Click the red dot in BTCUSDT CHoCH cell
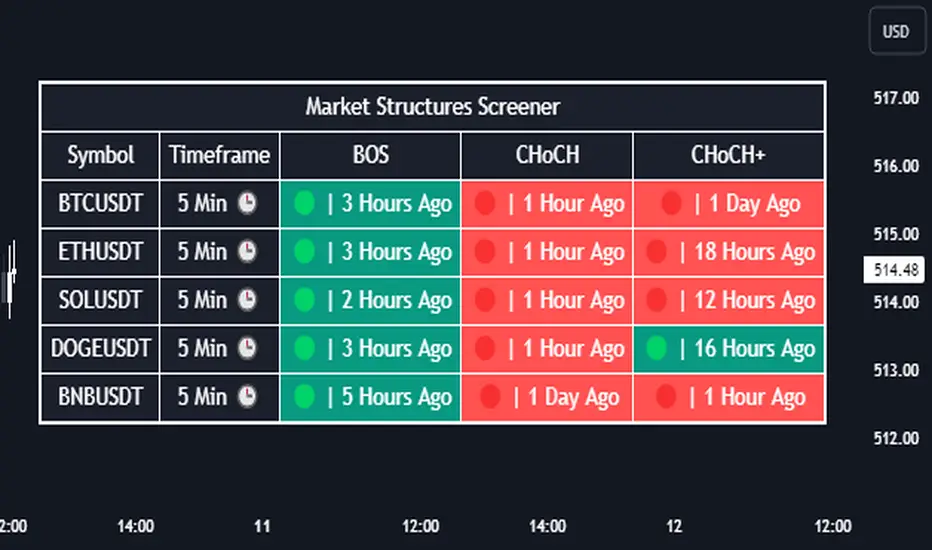The width and height of the screenshot is (932, 550). point(485,204)
